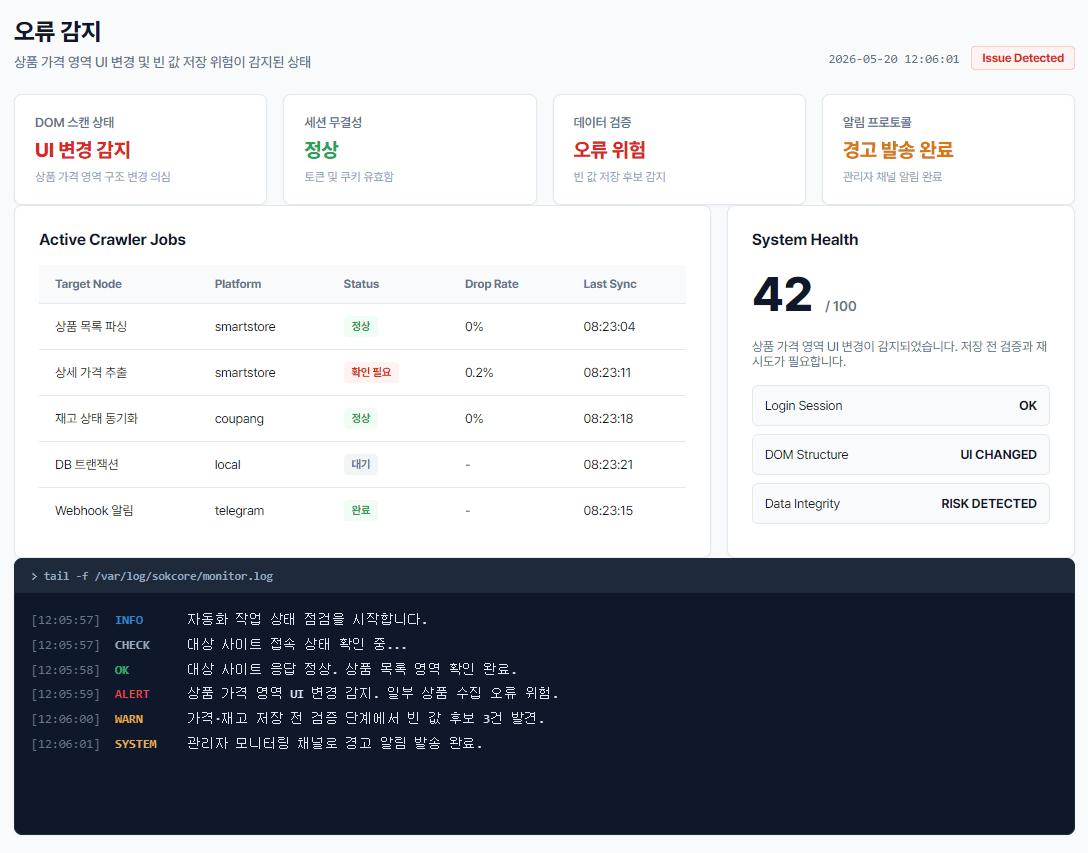Select the DB 트랜잭션 job name
The width and height of the screenshot is (1088, 853).
tap(87, 464)
